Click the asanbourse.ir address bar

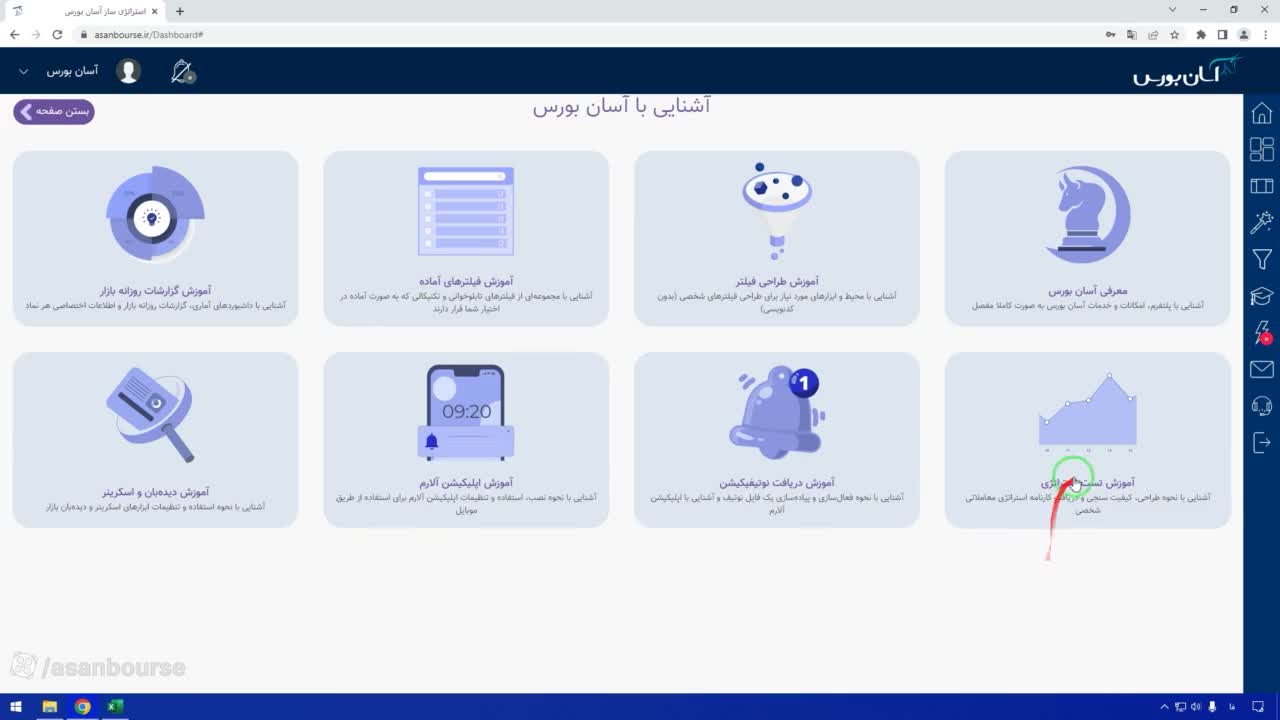point(590,34)
